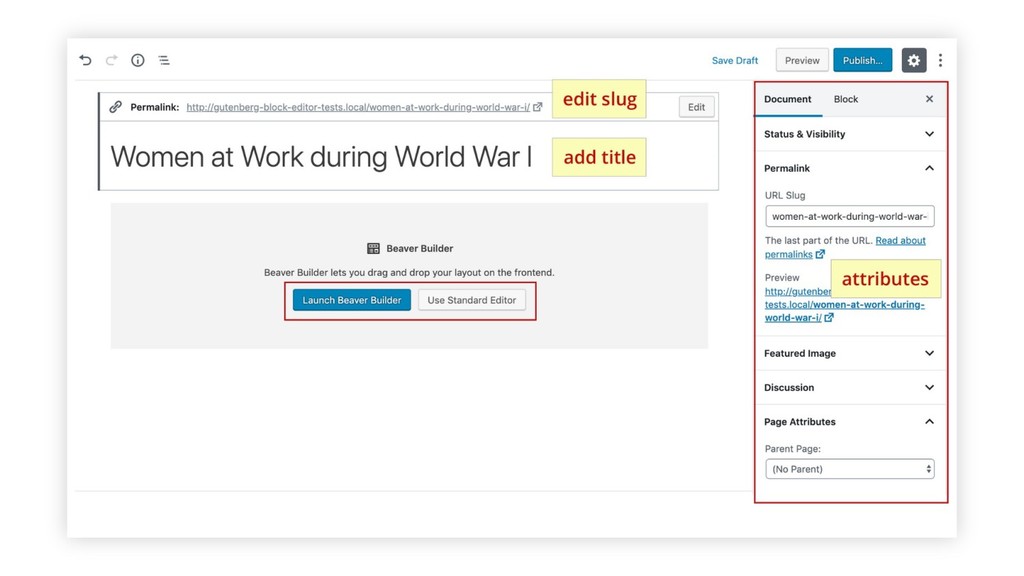The image size is (1024, 576).
Task: Close the sidebar with the X icon
Action: click(x=929, y=99)
